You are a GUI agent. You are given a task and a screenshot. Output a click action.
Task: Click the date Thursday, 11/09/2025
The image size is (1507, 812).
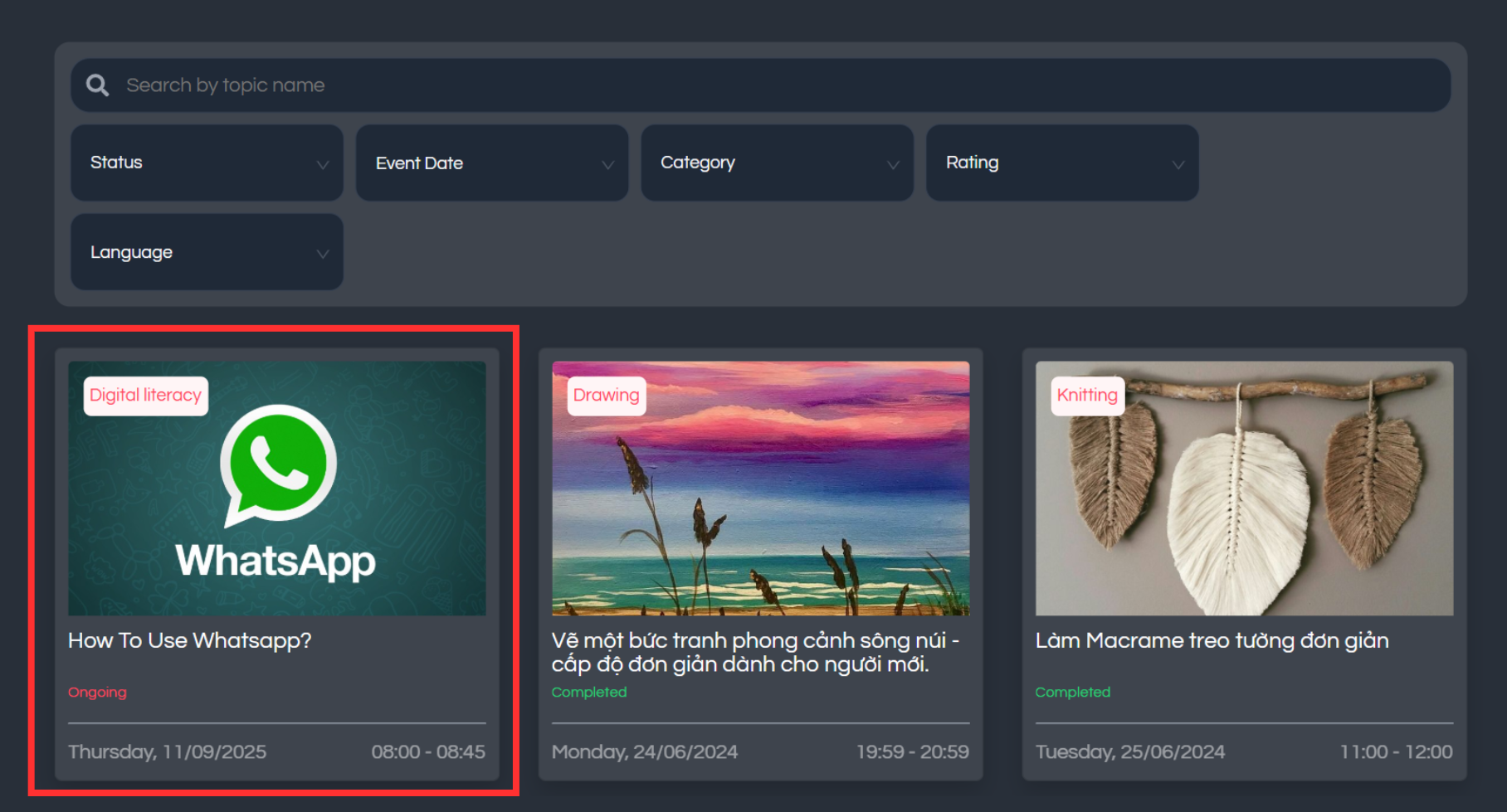(x=168, y=752)
